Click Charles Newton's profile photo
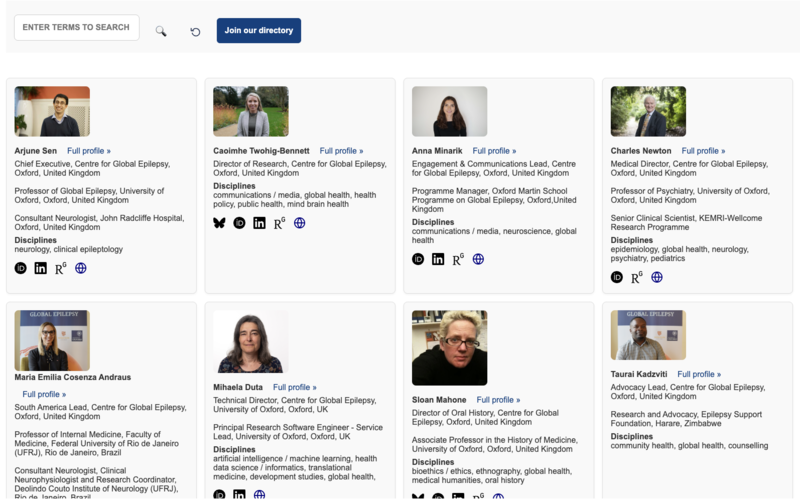Viewport: 800px width, 500px height. tap(648, 111)
